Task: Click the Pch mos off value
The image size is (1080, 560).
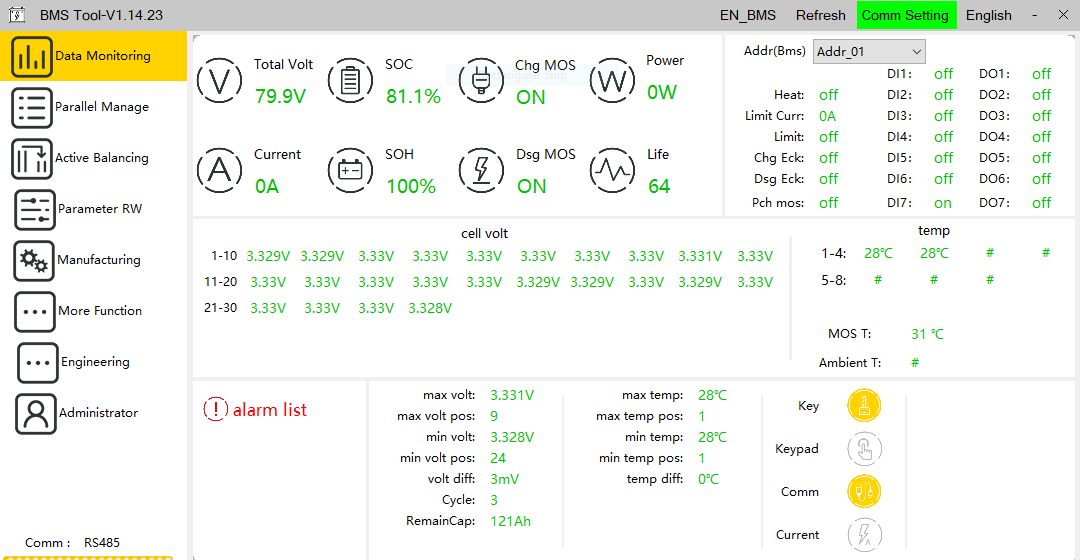Action: pyautogui.click(x=829, y=203)
